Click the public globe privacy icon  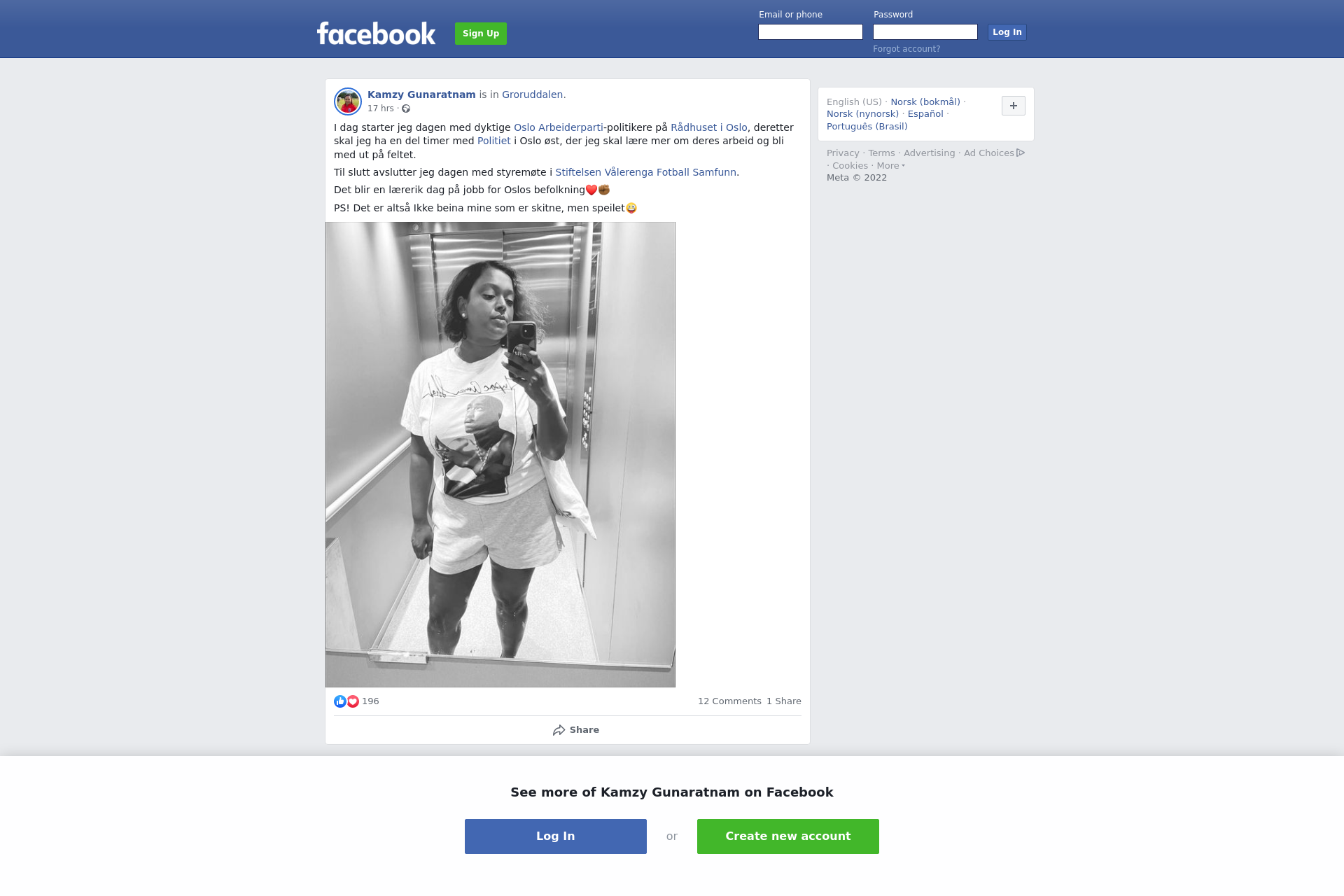(406, 108)
